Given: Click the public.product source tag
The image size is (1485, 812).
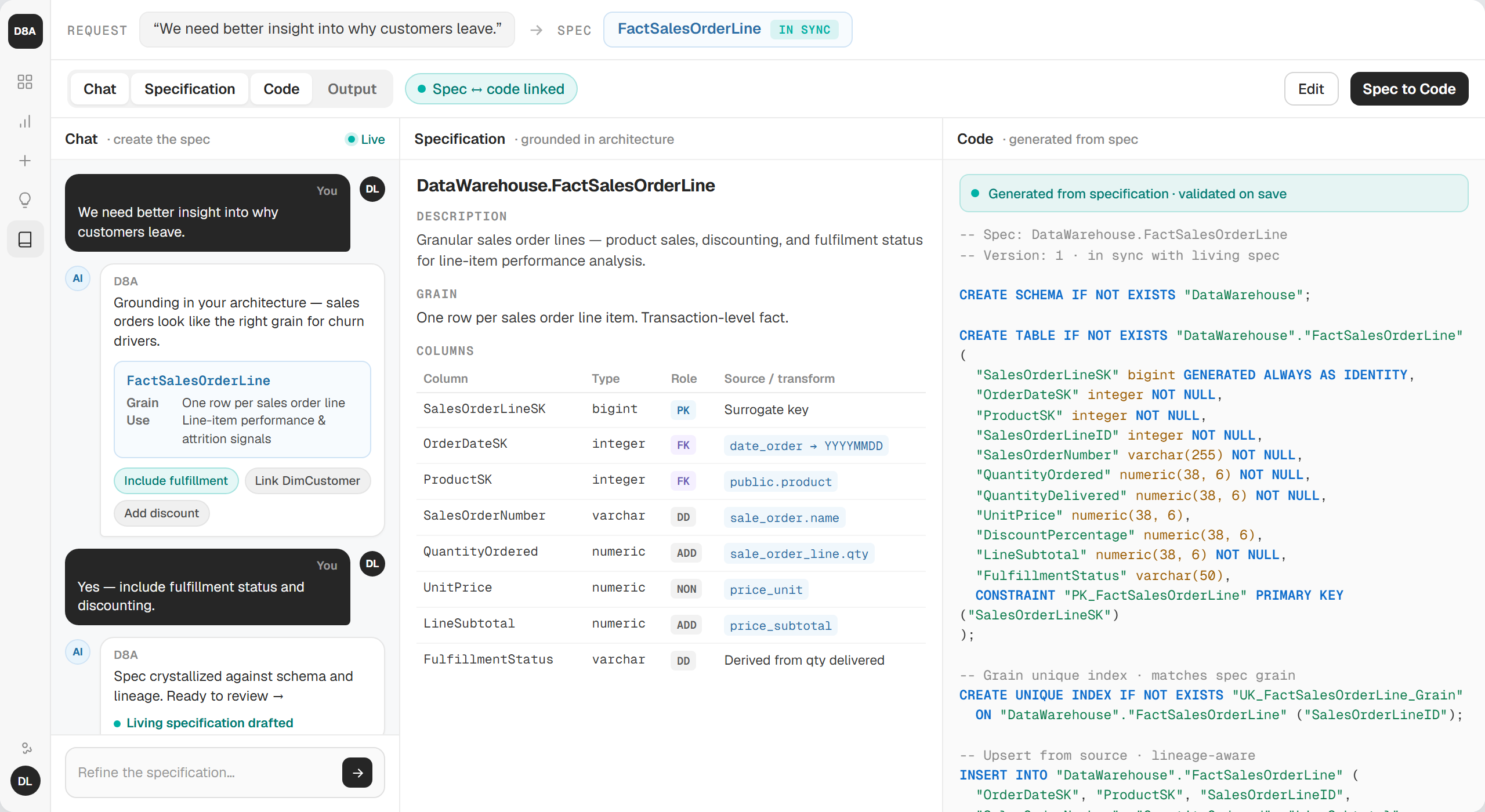Looking at the screenshot, I should point(781,482).
